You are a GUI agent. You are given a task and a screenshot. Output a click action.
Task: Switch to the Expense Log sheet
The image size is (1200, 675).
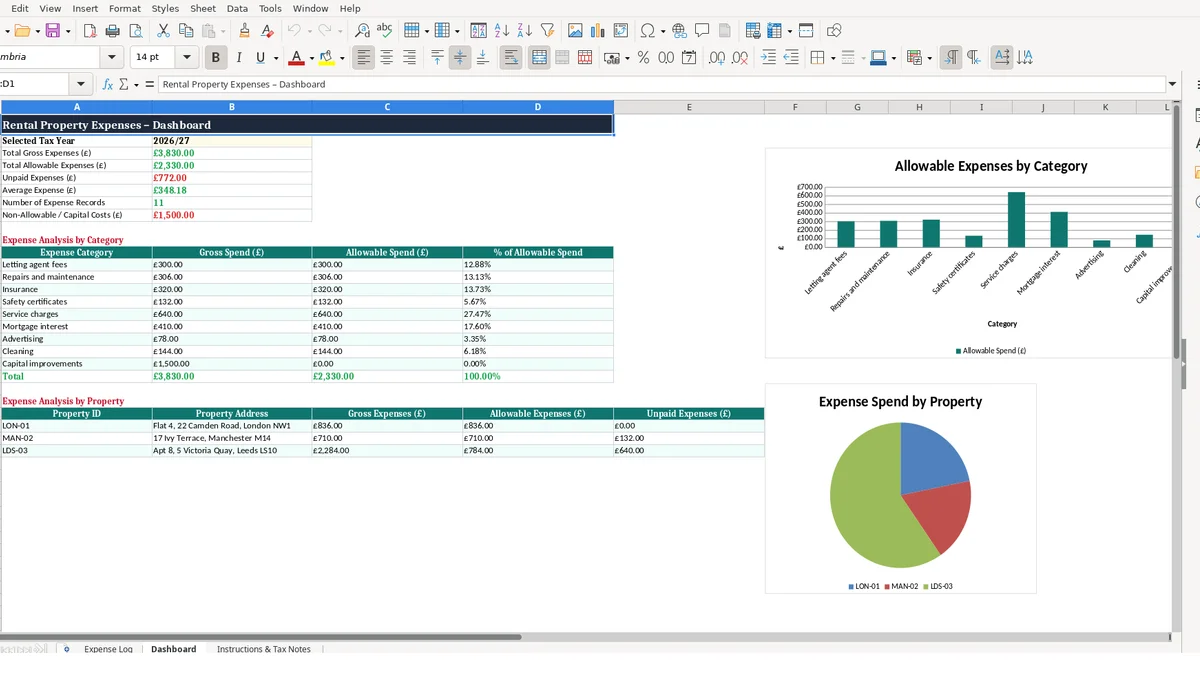pyautogui.click(x=108, y=649)
